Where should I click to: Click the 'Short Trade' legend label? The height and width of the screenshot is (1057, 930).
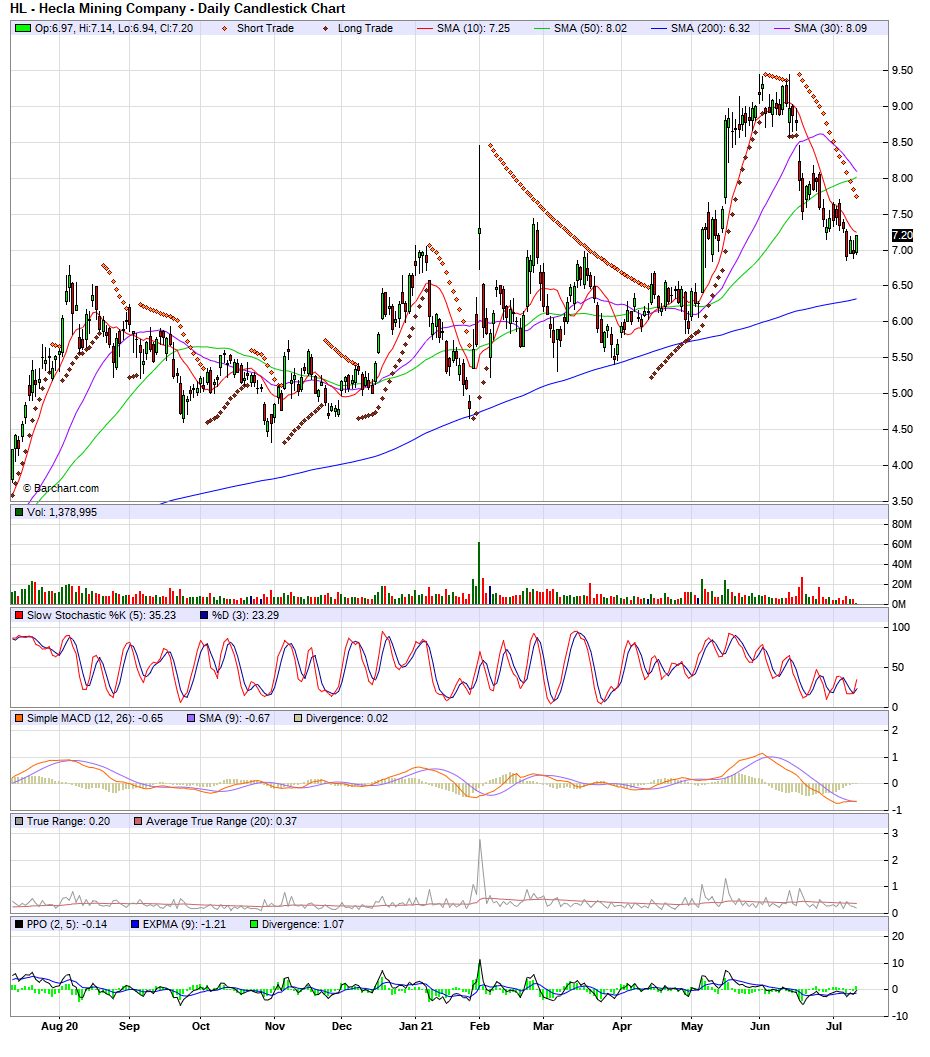[x=265, y=28]
